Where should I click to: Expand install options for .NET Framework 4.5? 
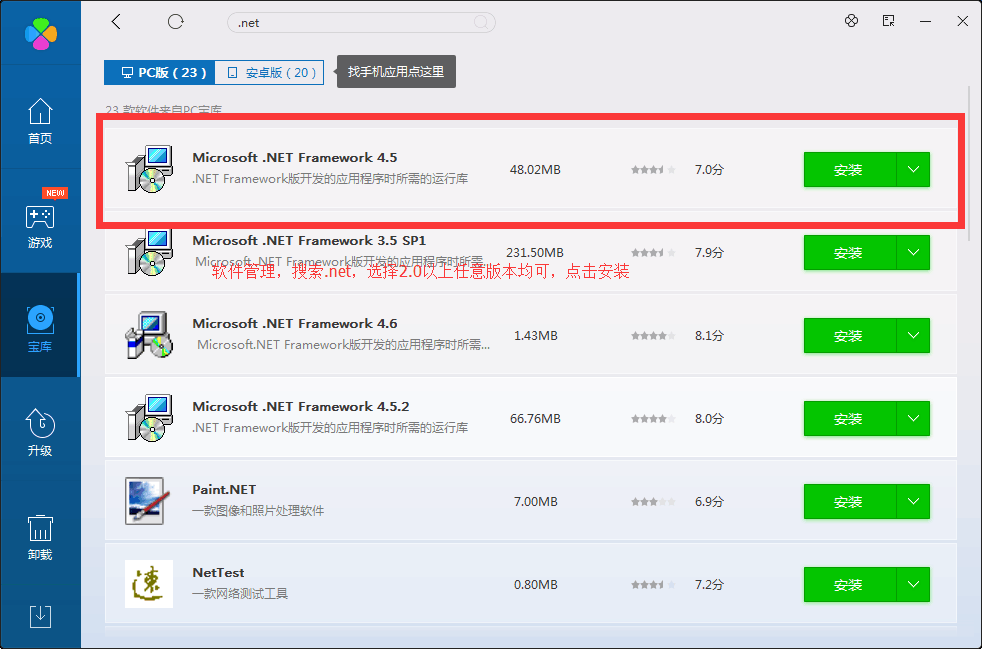tap(913, 170)
